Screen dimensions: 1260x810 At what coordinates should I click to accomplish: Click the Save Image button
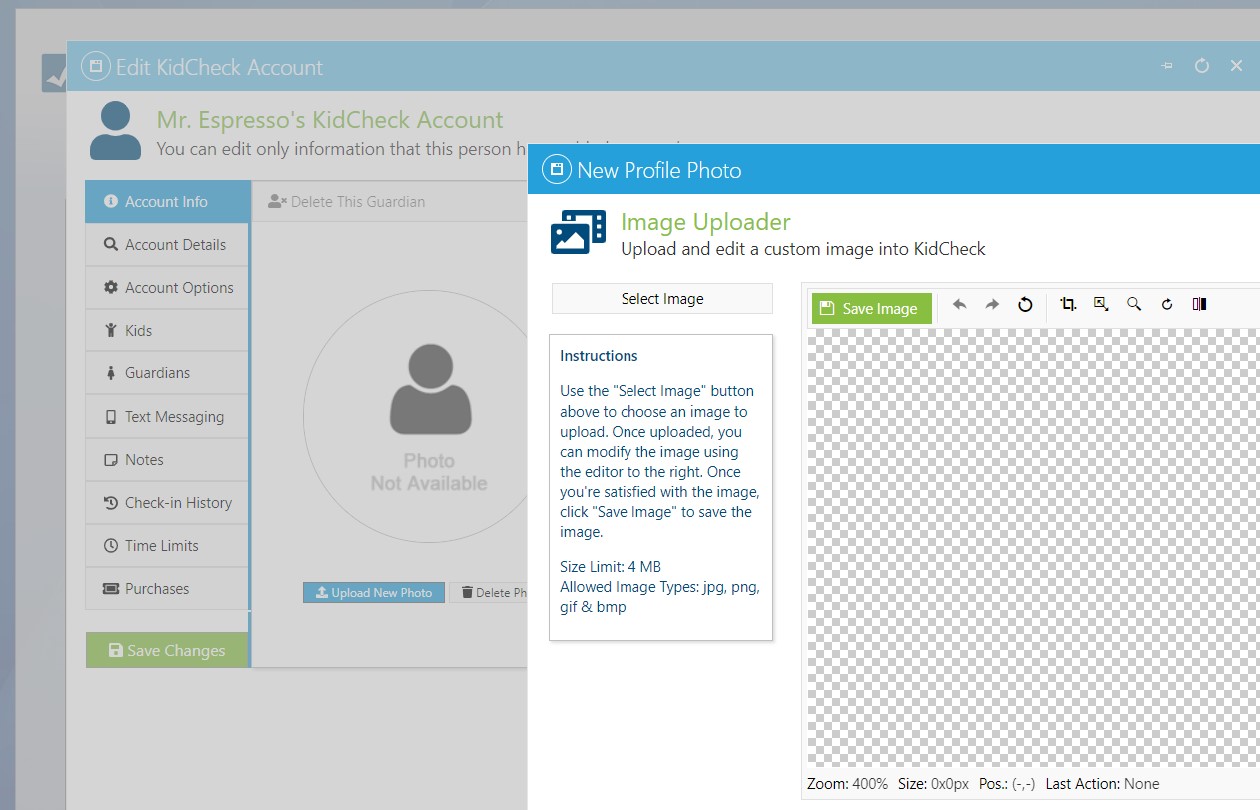(872, 309)
